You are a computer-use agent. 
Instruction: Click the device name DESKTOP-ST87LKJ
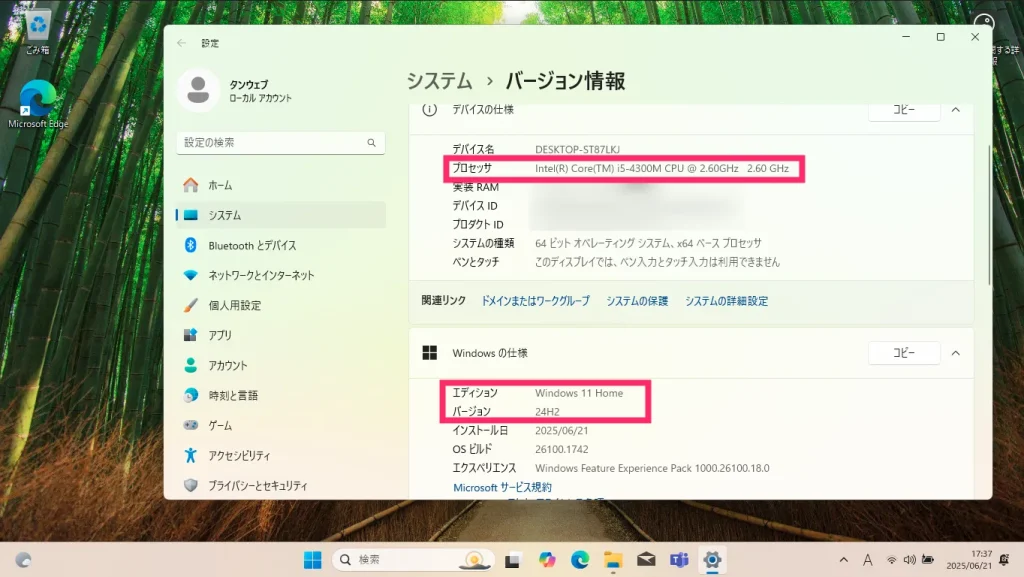point(577,149)
